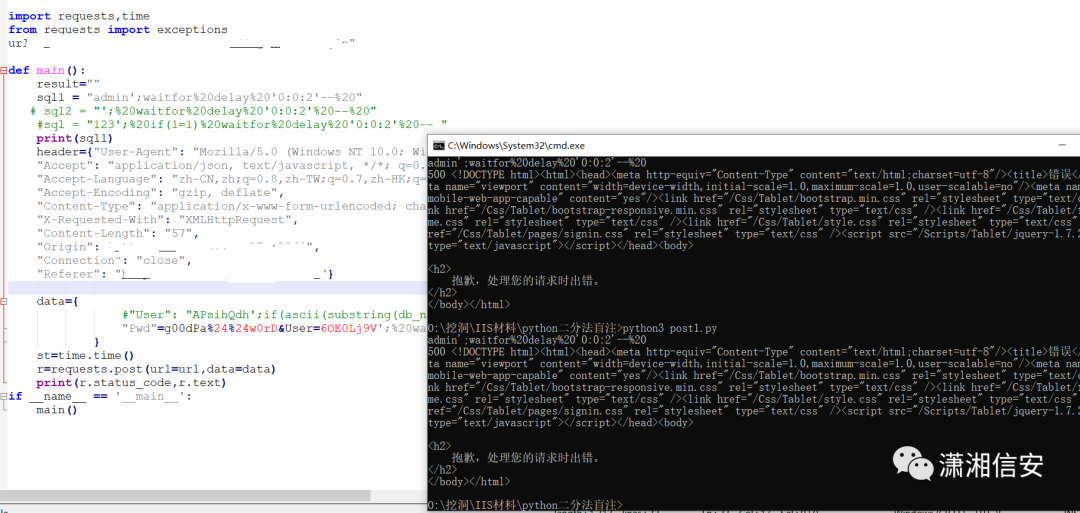
Task: Click the "Referer" header line
Action: point(186,274)
